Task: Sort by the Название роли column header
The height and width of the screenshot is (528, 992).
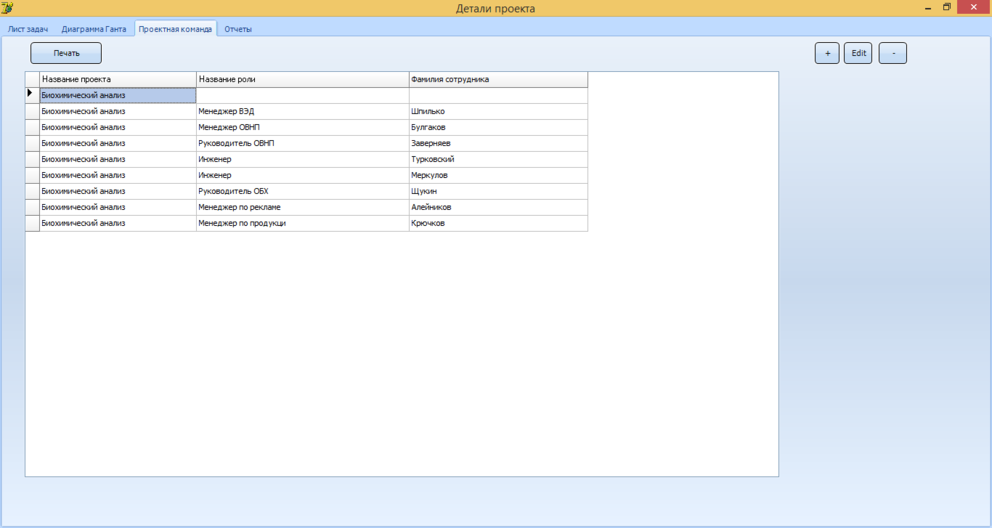Action: (302, 80)
